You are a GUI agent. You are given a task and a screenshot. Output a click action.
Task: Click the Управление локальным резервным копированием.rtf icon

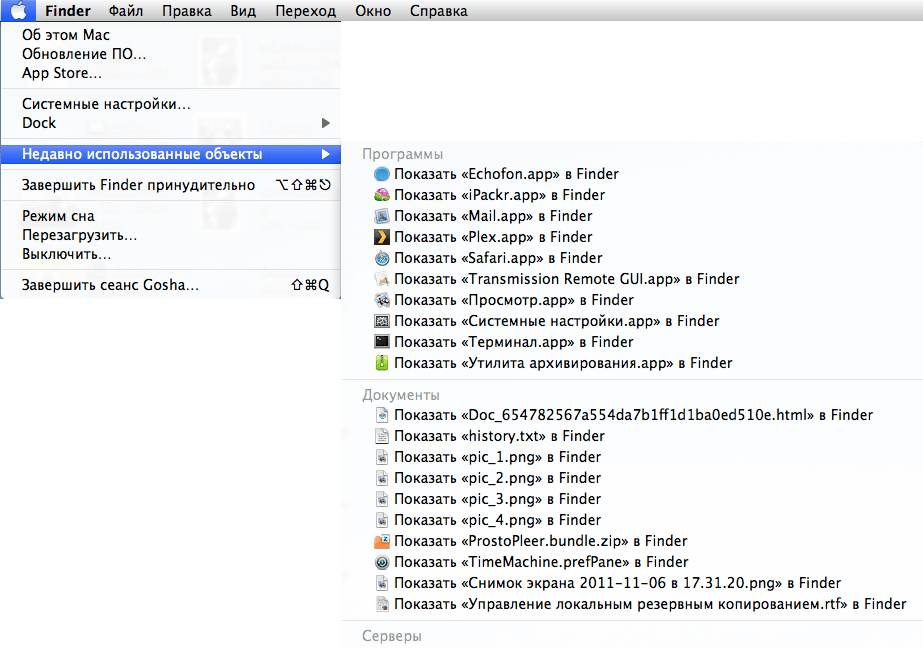(x=382, y=604)
